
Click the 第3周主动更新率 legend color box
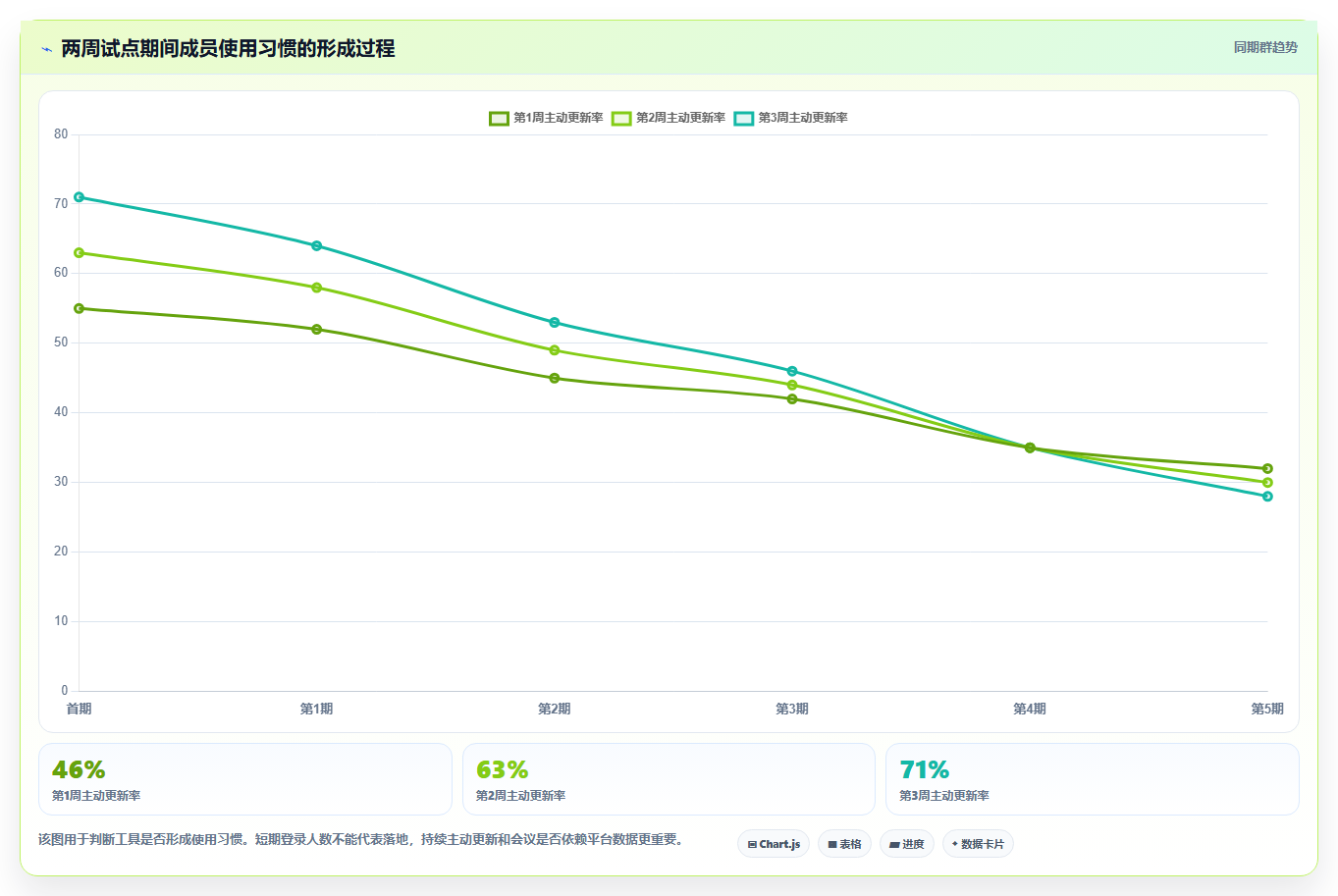744,118
